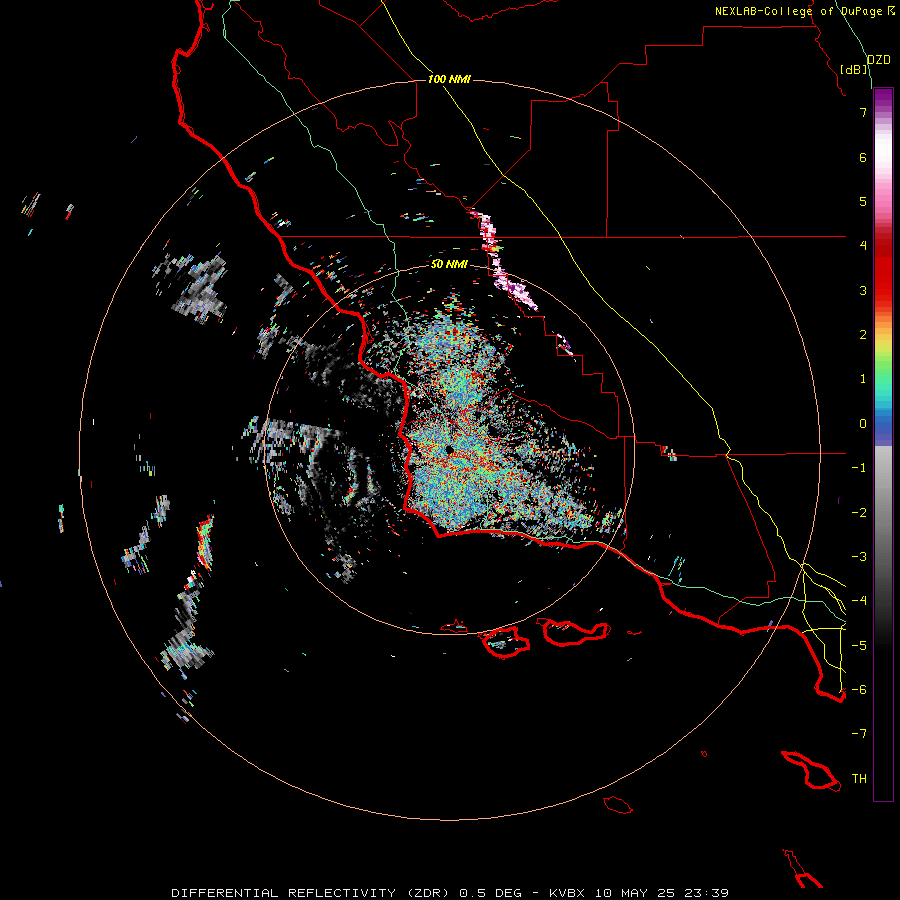Click the DZD product label above the scale
900x900 pixels.
[x=878, y=60]
